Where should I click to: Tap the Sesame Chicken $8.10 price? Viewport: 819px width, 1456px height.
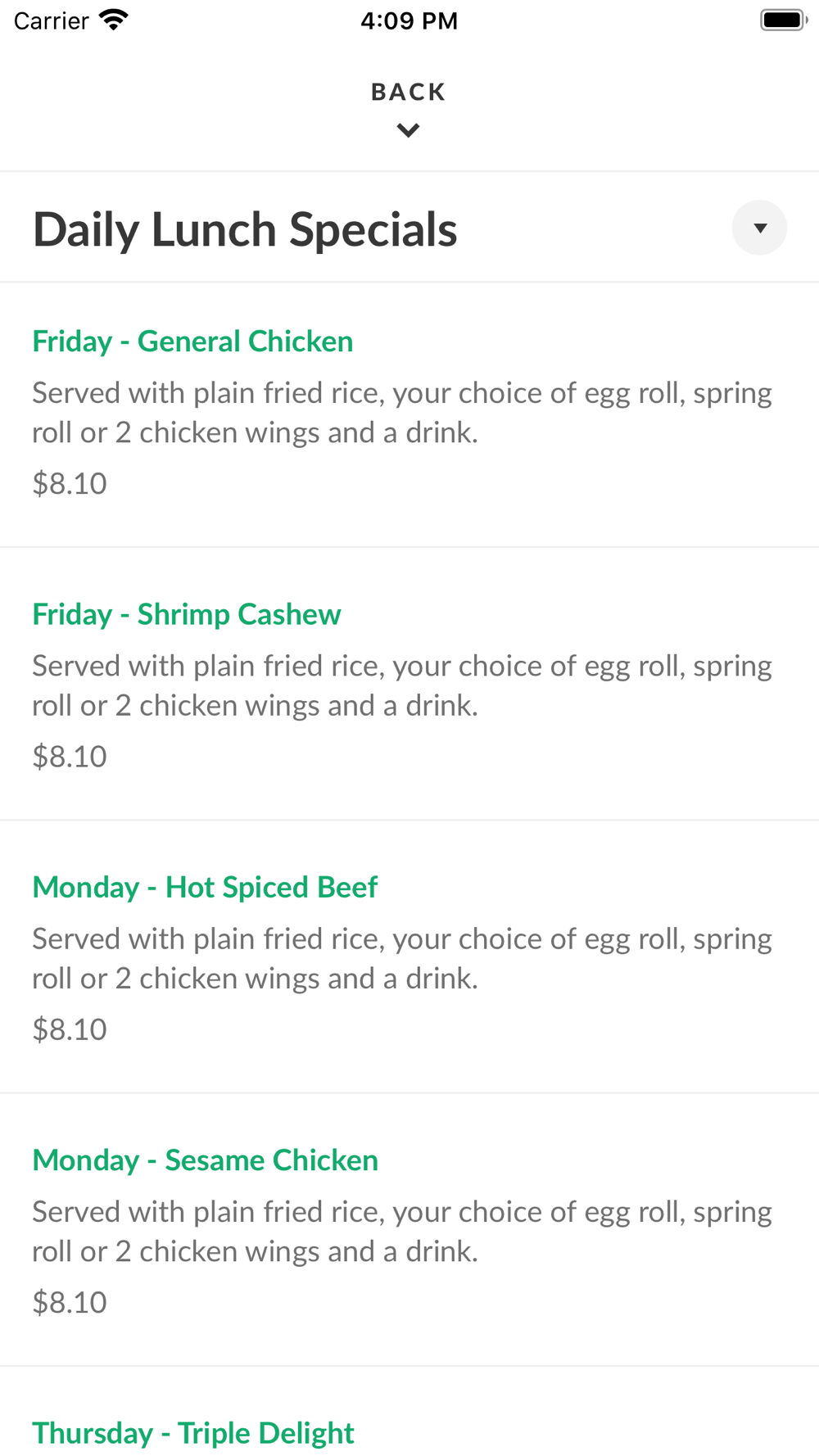70,1302
